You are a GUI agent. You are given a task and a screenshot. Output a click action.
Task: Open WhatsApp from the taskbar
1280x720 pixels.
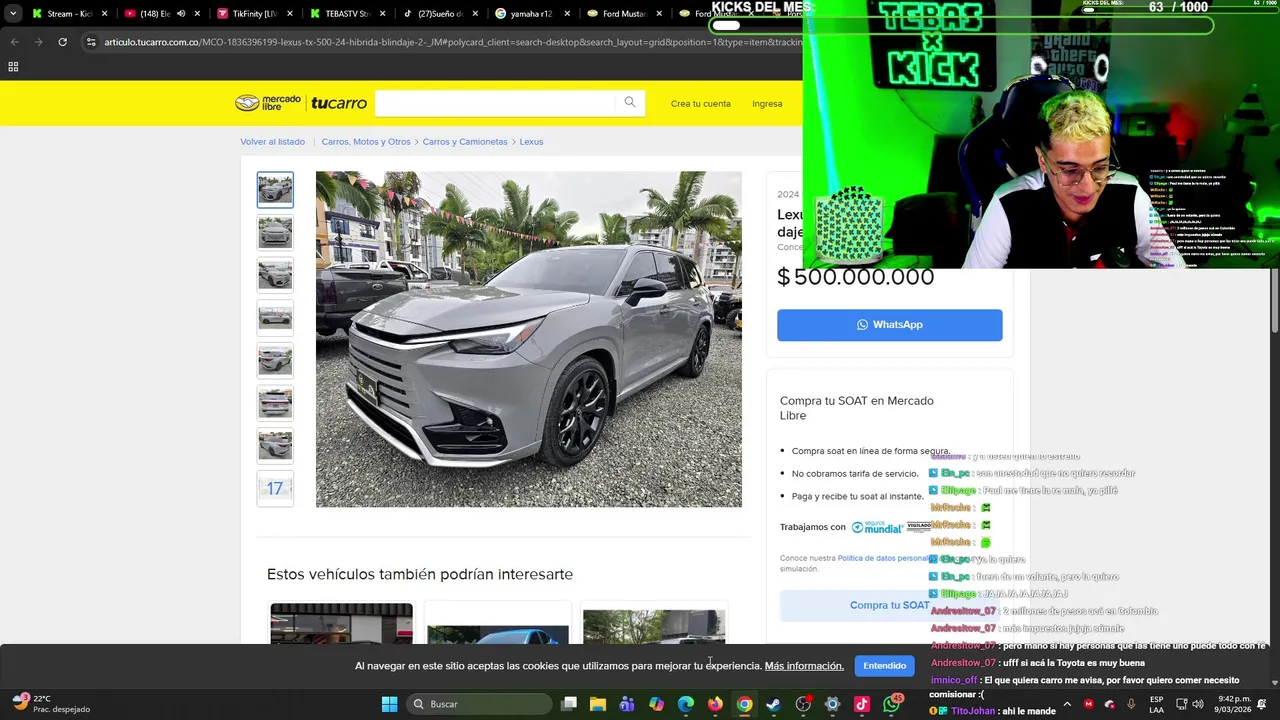click(x=892, y=704)
